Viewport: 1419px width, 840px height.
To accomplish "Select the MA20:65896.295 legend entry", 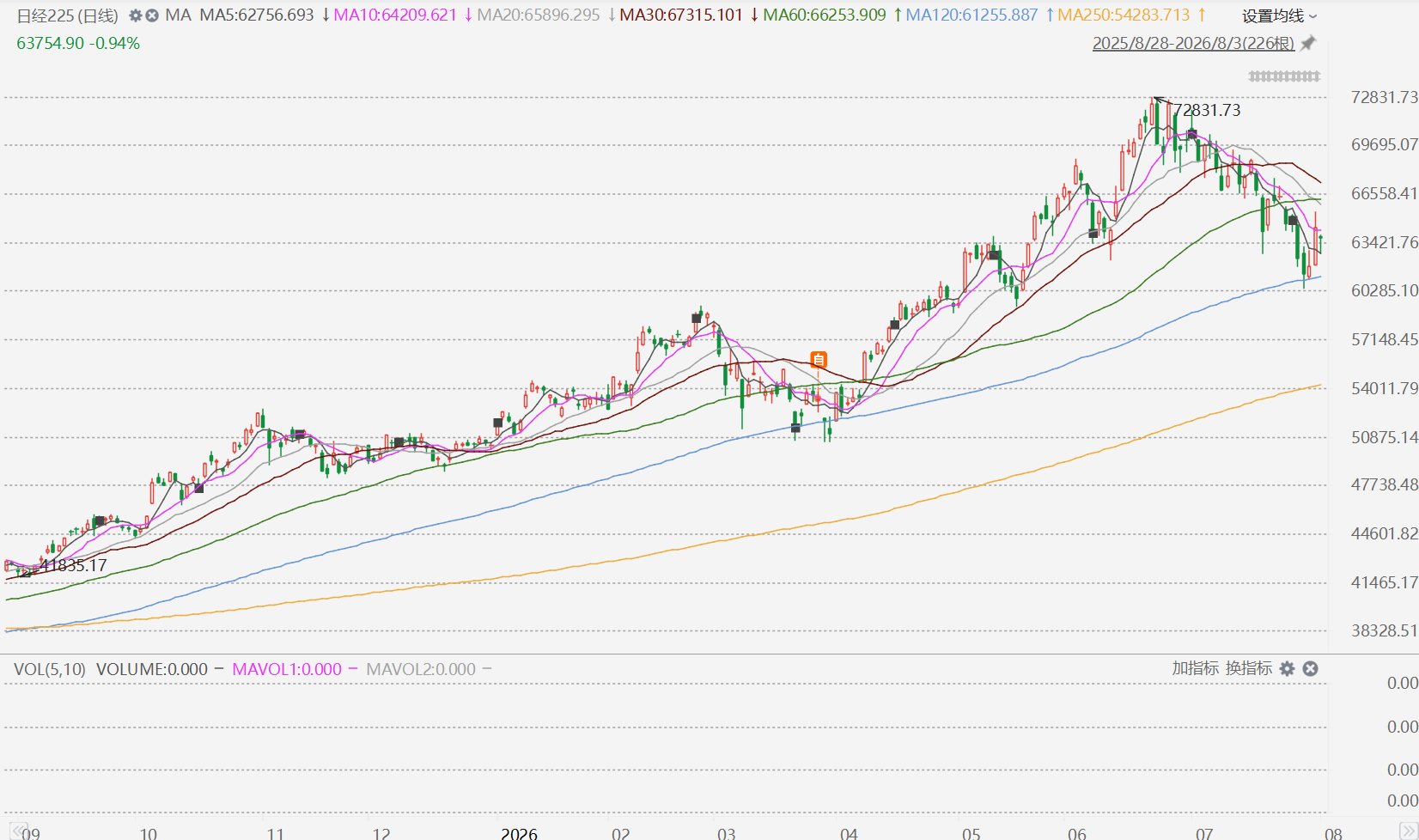I will point(539,15).
